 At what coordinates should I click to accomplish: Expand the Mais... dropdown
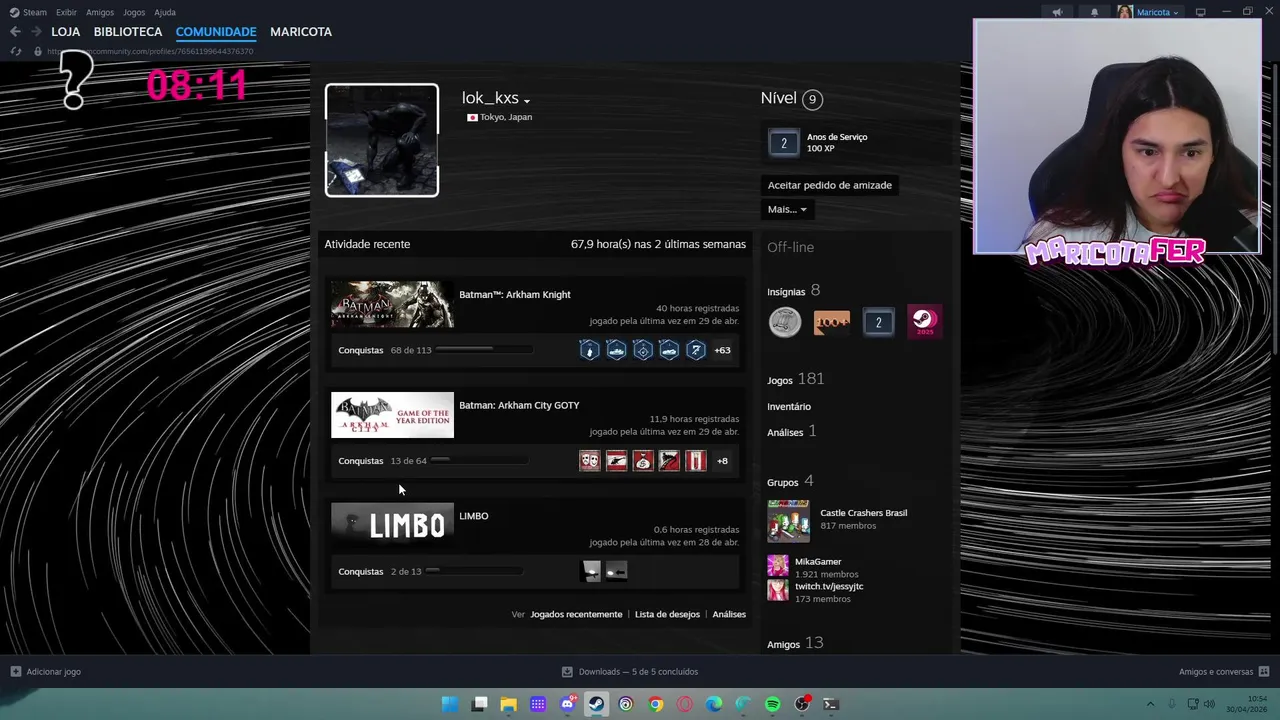tap(787, 209)
